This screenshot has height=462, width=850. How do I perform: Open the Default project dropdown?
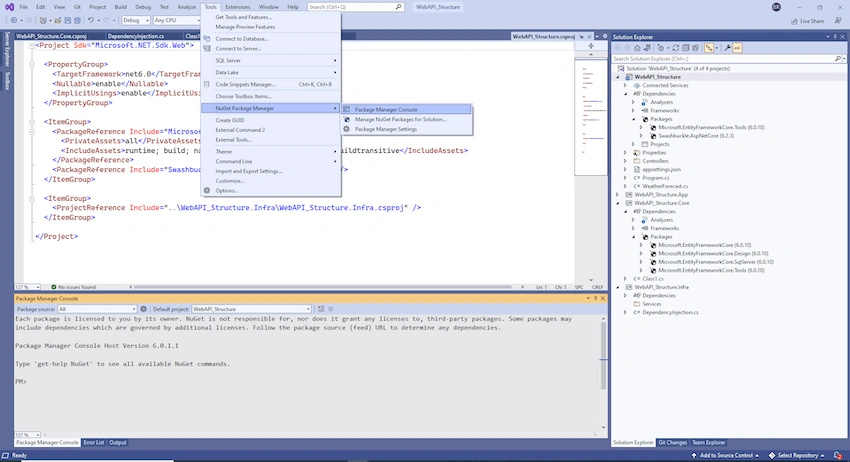251,309
